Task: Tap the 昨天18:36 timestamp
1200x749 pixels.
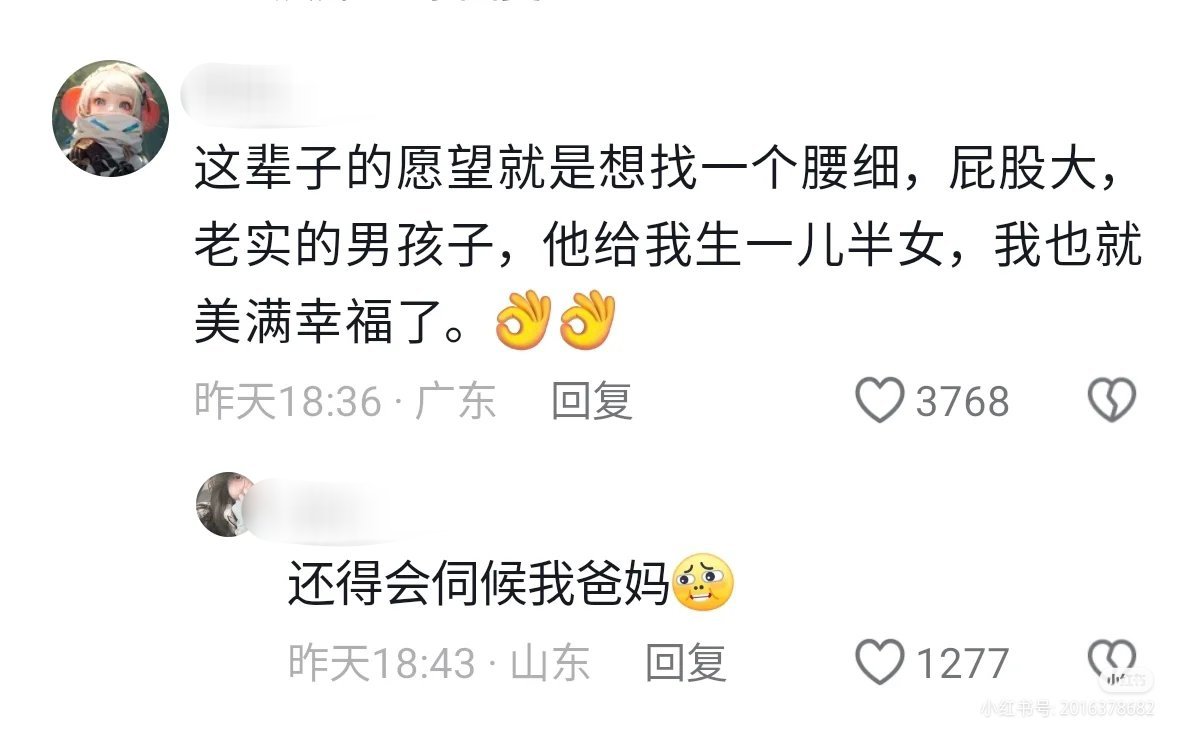Action: pyautogui.click(x=288, y=401)
